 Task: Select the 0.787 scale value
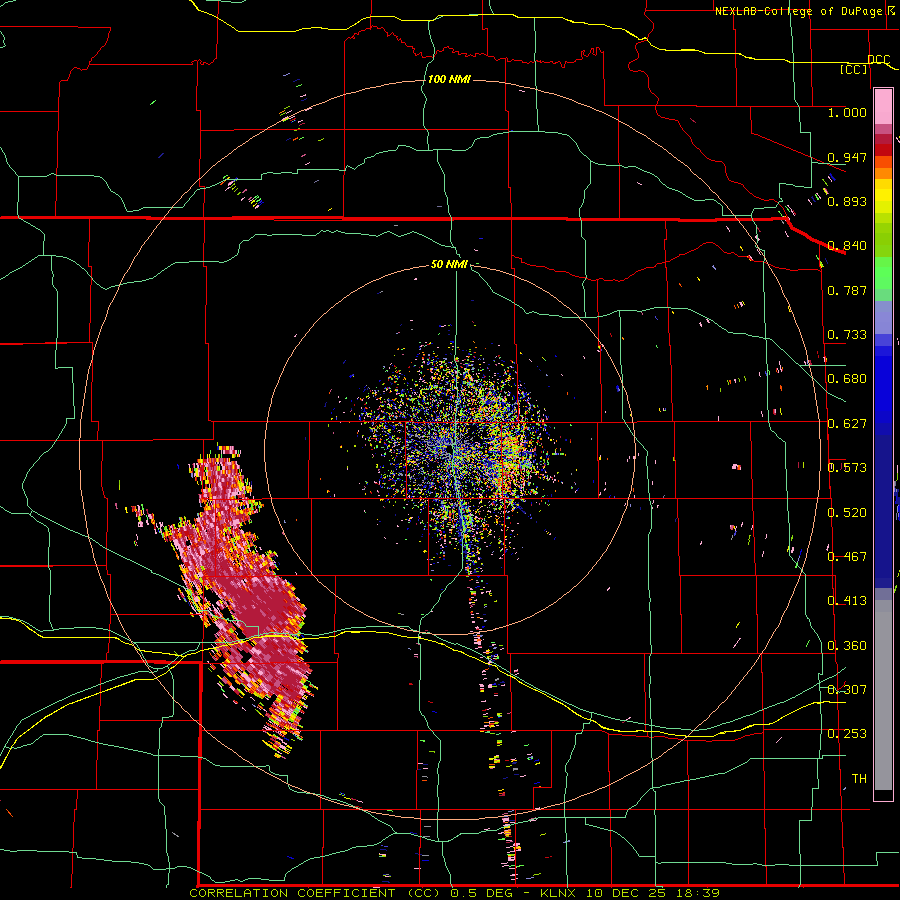pyautogui.click(x=847, y=290)
